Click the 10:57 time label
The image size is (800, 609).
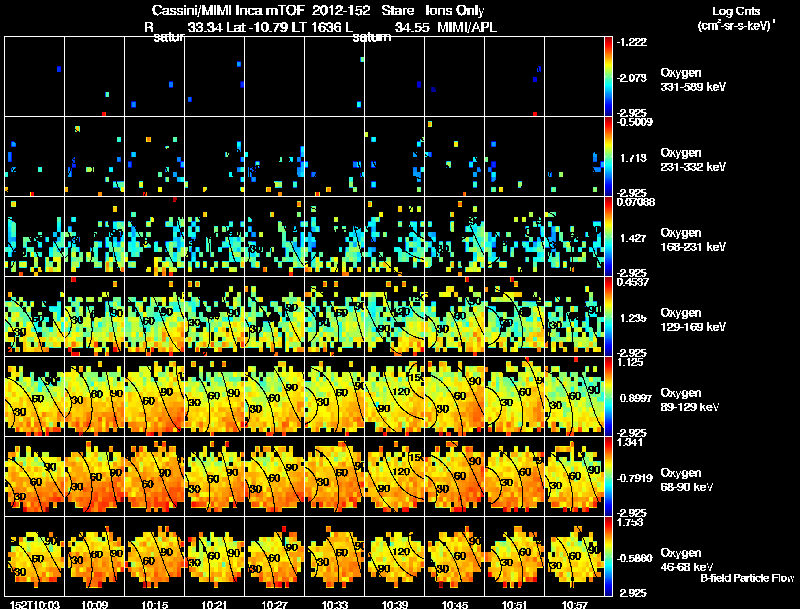(574, 604)
